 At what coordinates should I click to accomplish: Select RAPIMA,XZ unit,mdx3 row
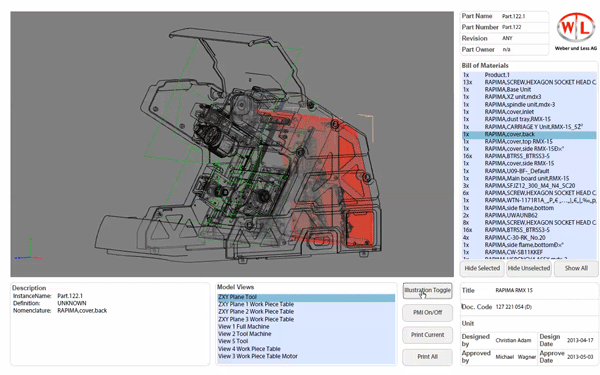529,97
